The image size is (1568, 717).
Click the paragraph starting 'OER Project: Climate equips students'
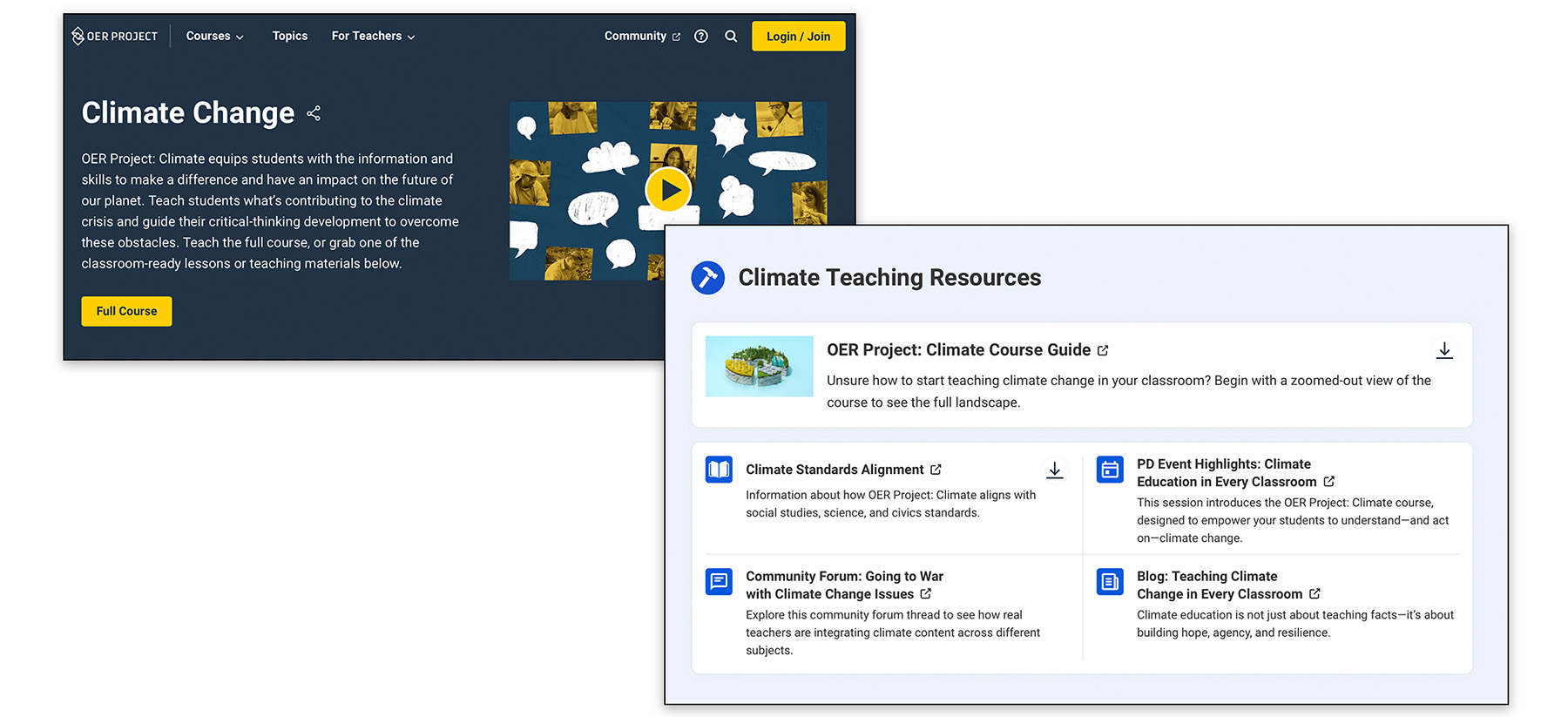[x=270, y=211]
